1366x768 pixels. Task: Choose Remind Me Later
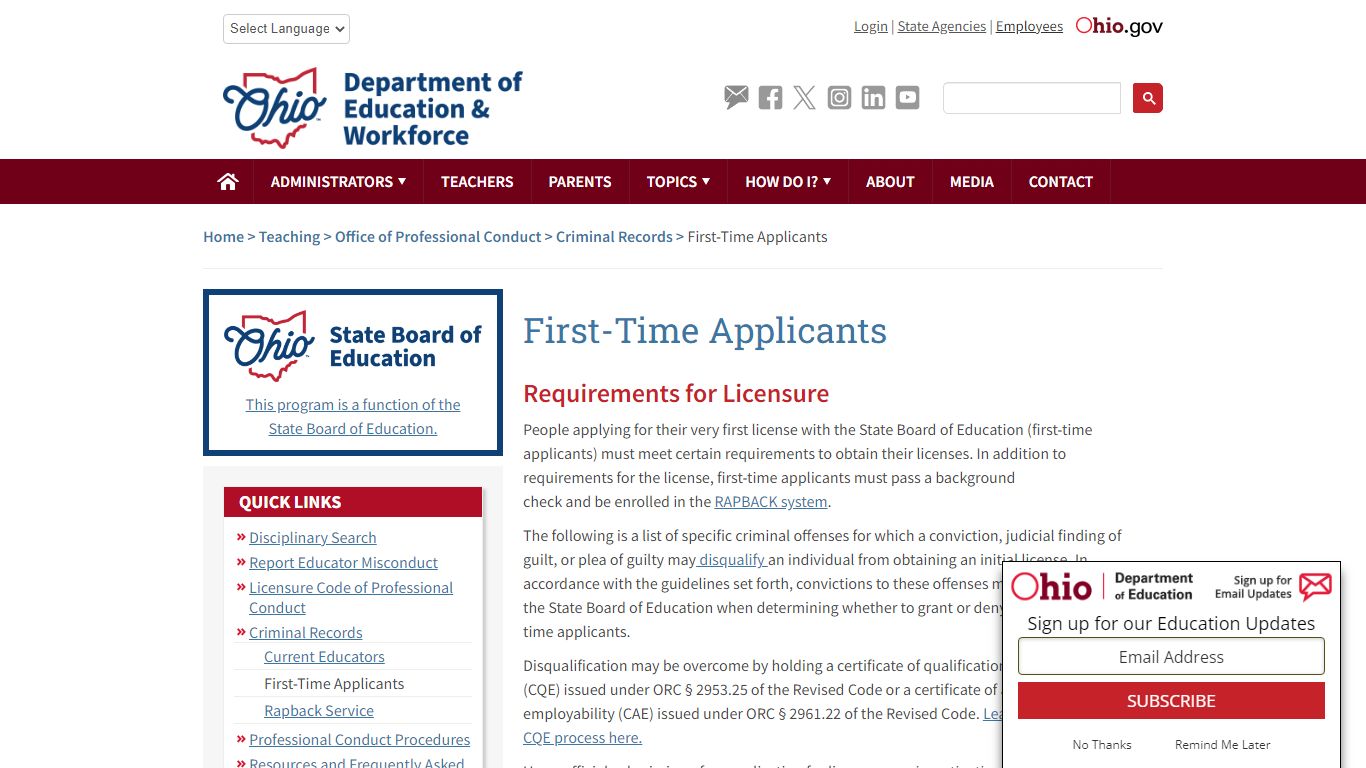coord(1223,745)
